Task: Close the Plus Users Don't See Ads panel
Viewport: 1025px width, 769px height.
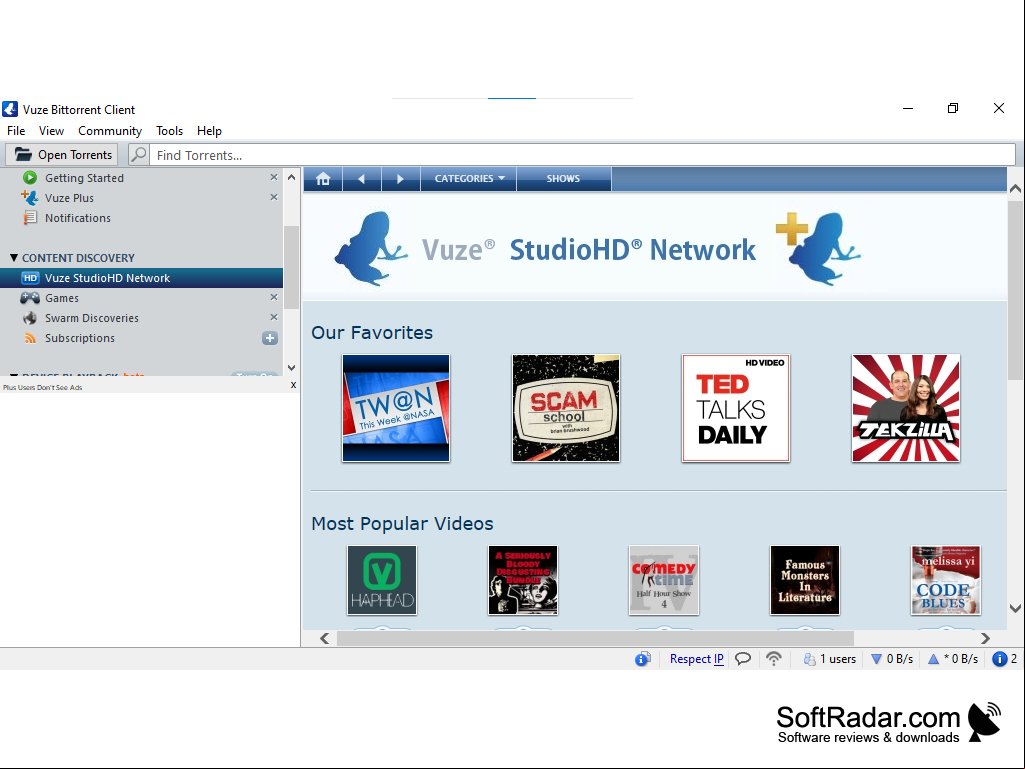Action: [x=294, y=385]
